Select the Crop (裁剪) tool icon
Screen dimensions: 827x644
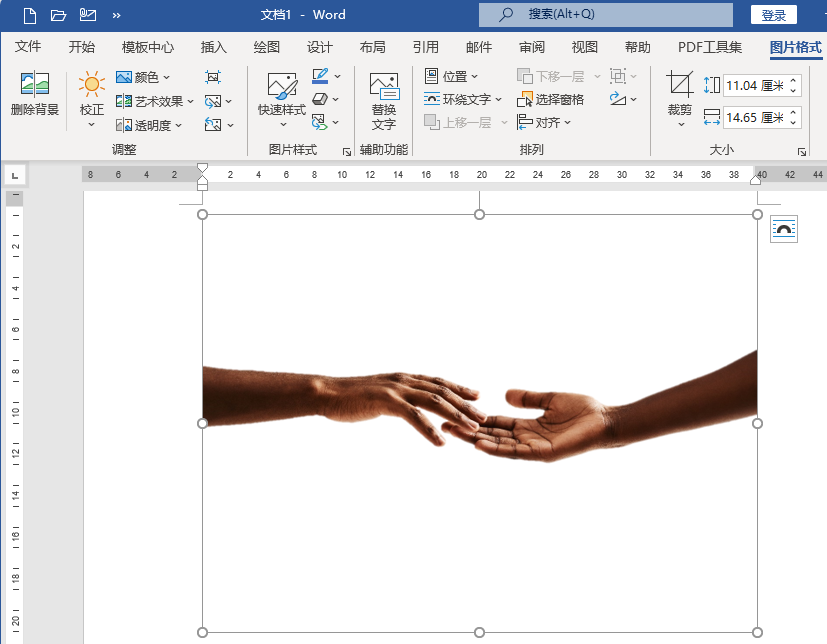[x=680, y=84]
